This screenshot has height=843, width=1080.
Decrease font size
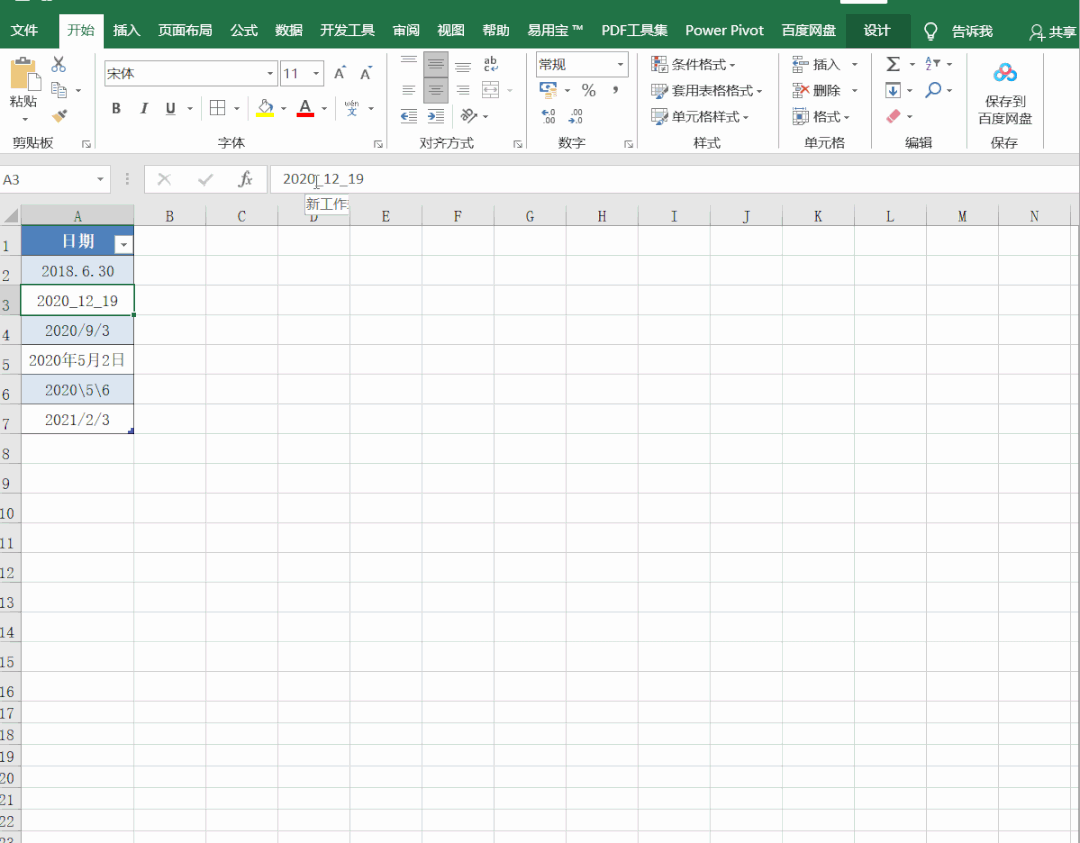point(366,73)
